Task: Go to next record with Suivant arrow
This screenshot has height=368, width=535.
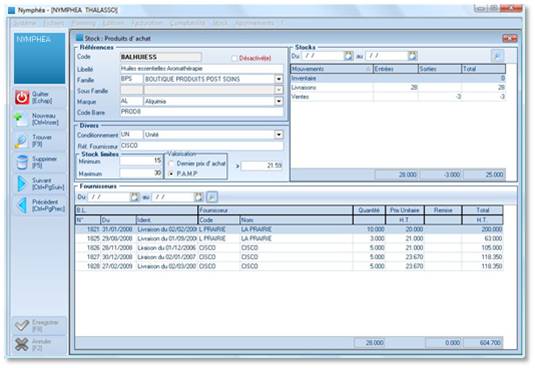Action: 22,184
